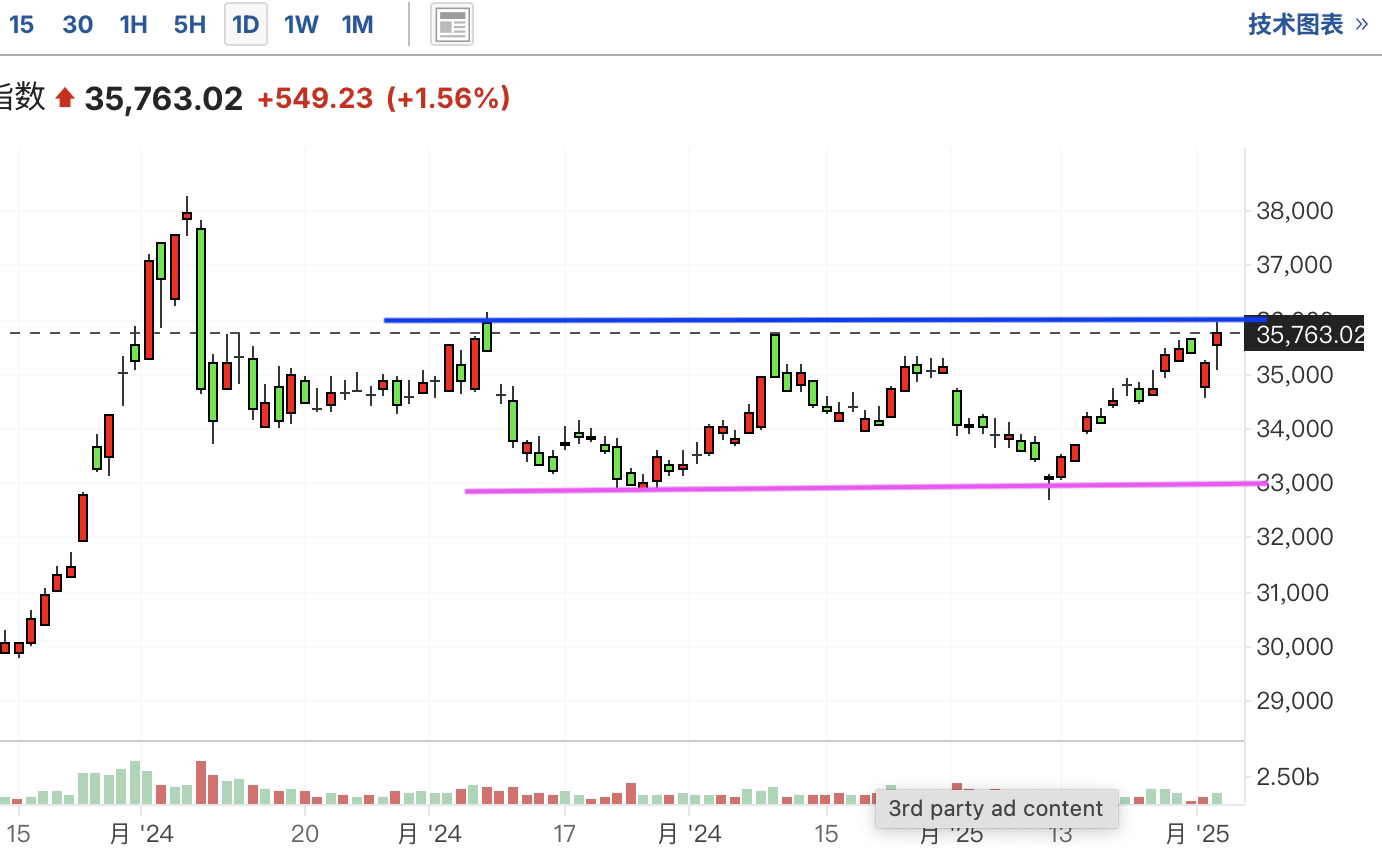The image size is (1382, 864).
Task: Click the 29,000 axis label
Action: [x=1294, y=700]
